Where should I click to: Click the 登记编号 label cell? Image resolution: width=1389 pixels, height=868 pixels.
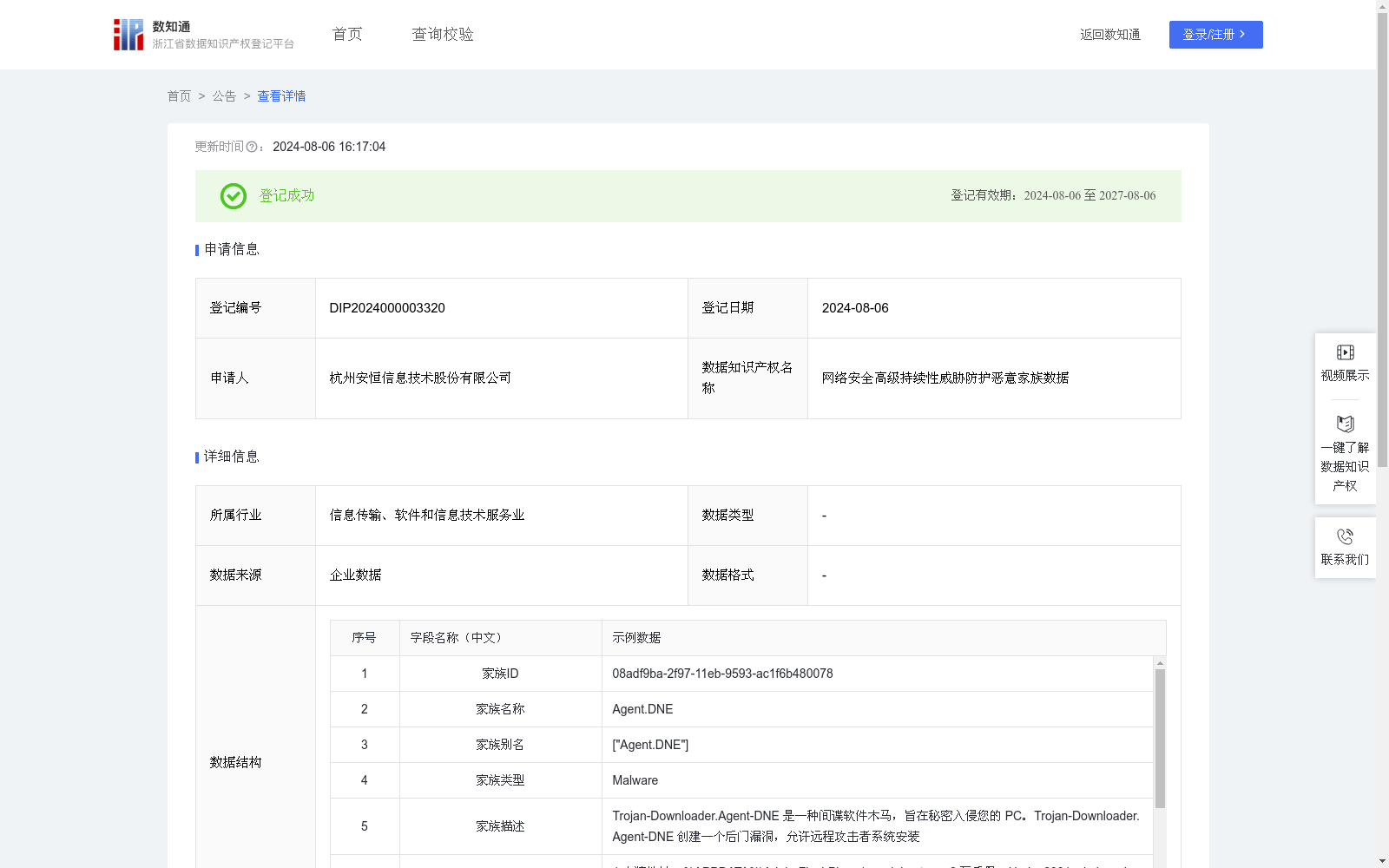pos(255,308)
